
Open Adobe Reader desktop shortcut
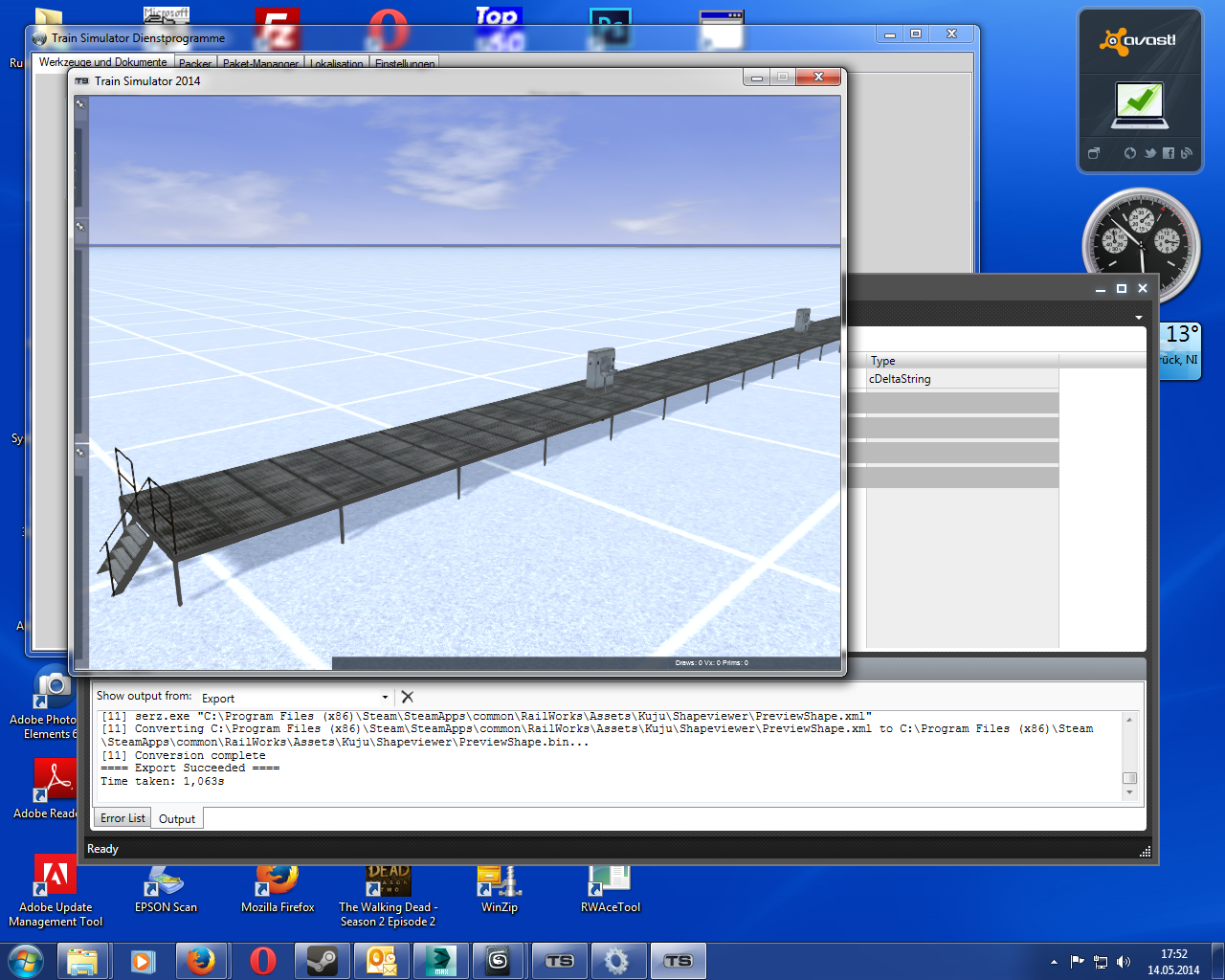point(46,789)
